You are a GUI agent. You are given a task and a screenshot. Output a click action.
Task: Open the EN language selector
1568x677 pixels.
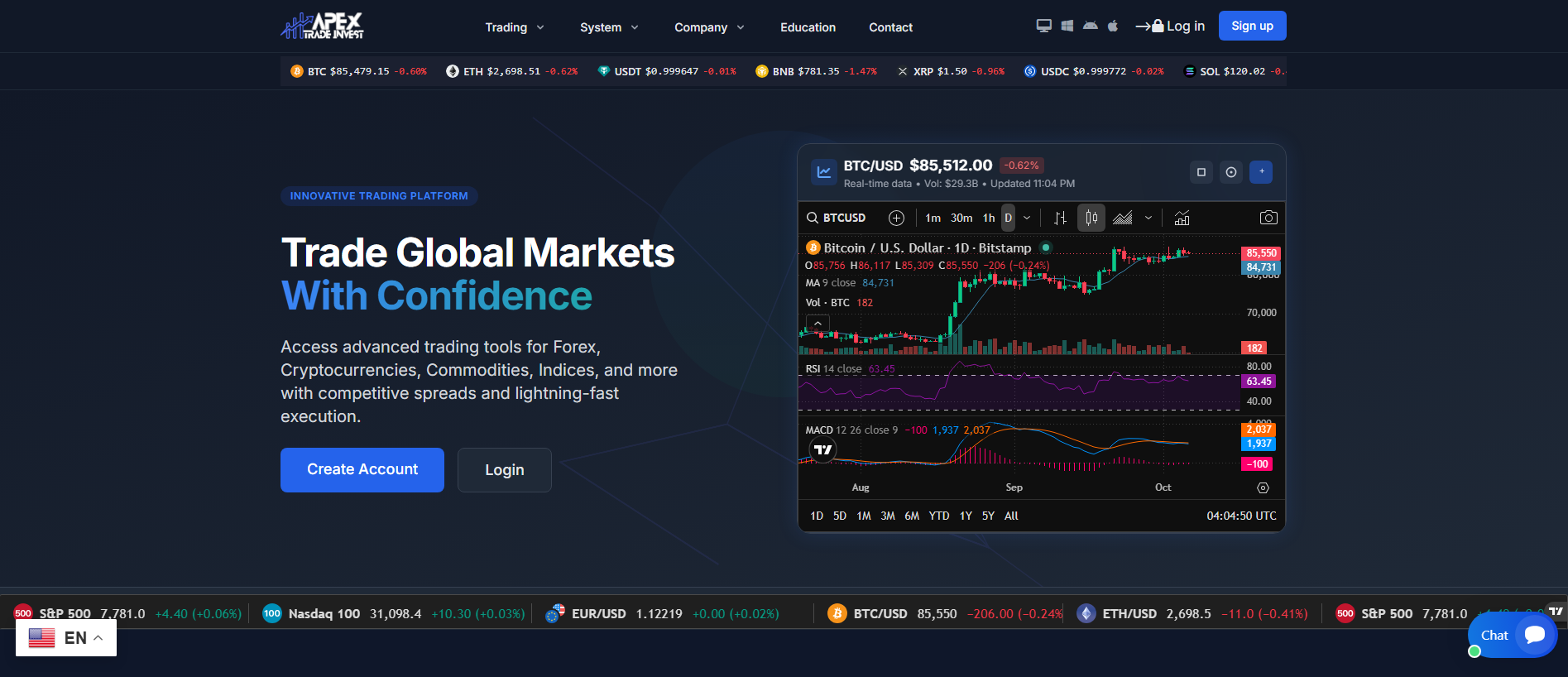click(x=66, y=637)
